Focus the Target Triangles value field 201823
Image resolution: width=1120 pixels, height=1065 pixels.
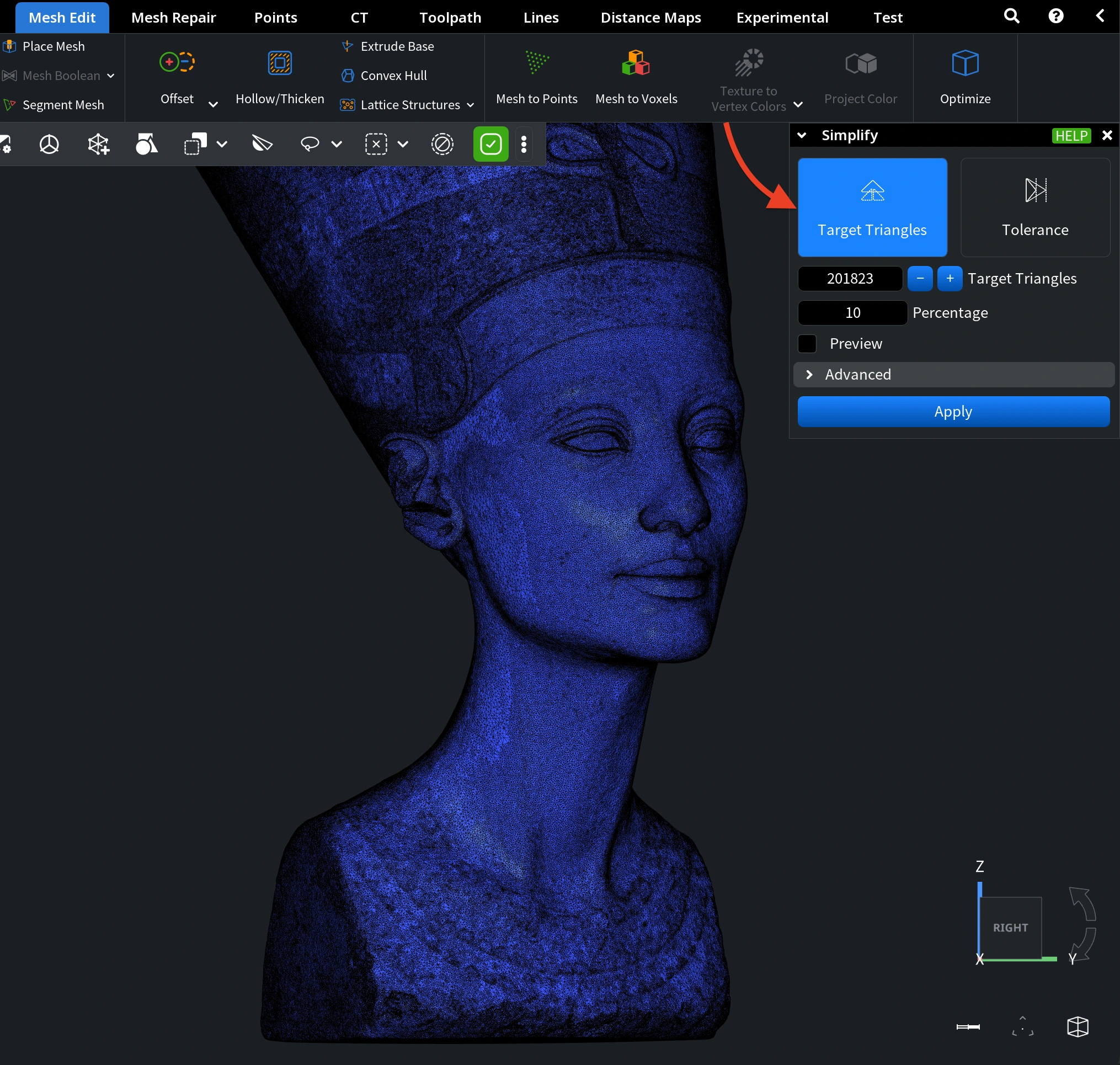(x=850, y=279)
